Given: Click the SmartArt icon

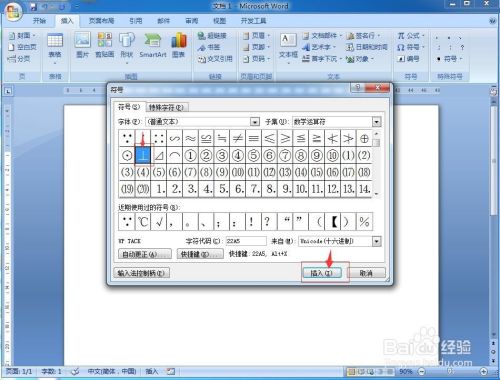Looking at the screenshot, I should 153,45.
